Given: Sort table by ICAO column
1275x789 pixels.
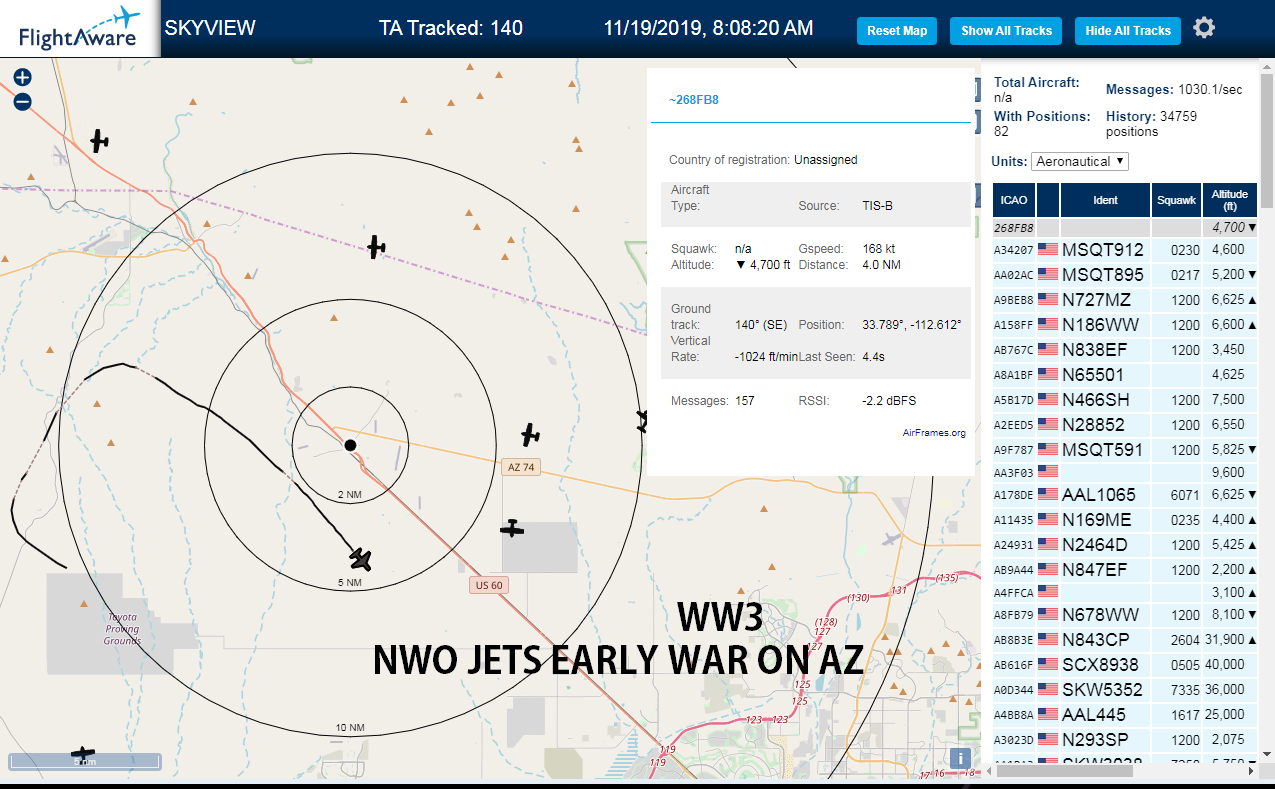Looking at the screenshot, I should (1014, 200).
